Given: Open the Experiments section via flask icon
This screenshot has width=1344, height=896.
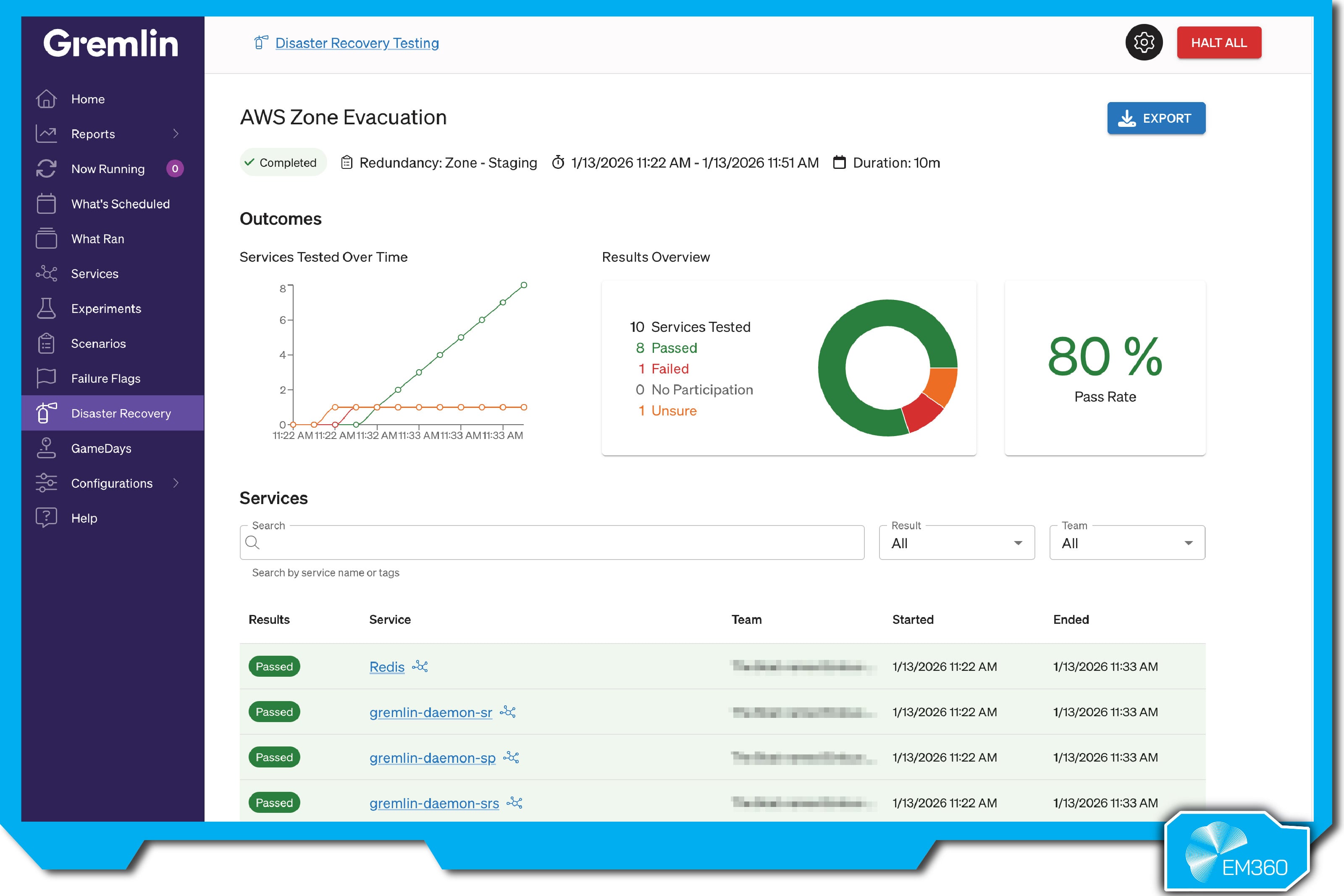Looking at the screenshot, I should click(46, 308).
